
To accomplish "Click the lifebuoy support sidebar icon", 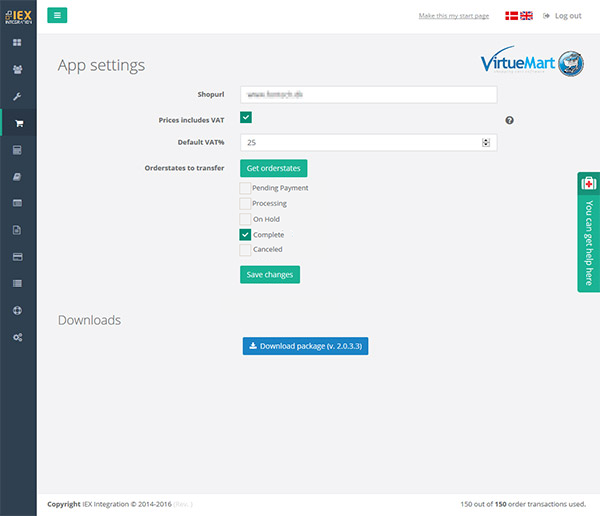I will click(x=17, y=311).
